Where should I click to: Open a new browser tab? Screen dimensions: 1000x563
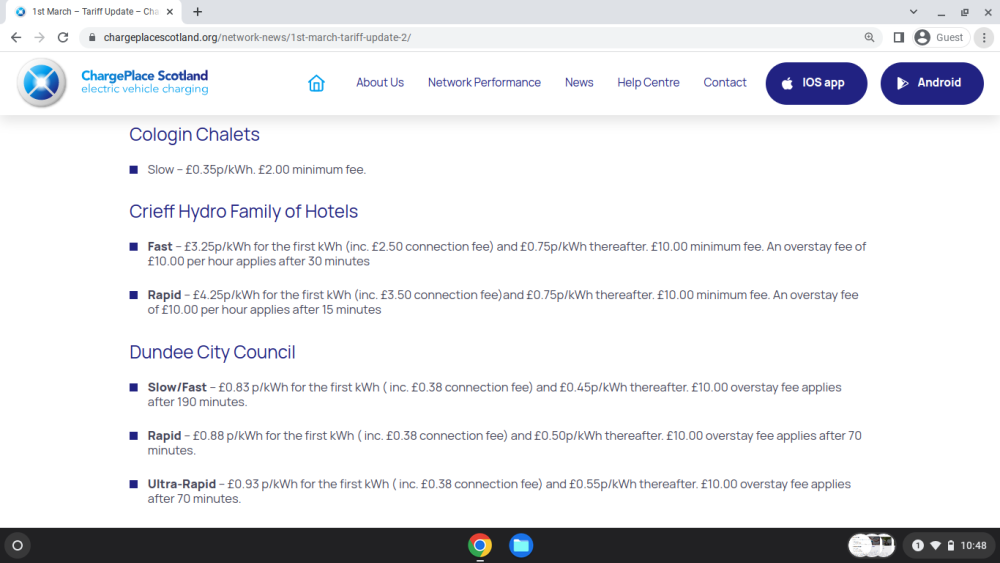198,12
